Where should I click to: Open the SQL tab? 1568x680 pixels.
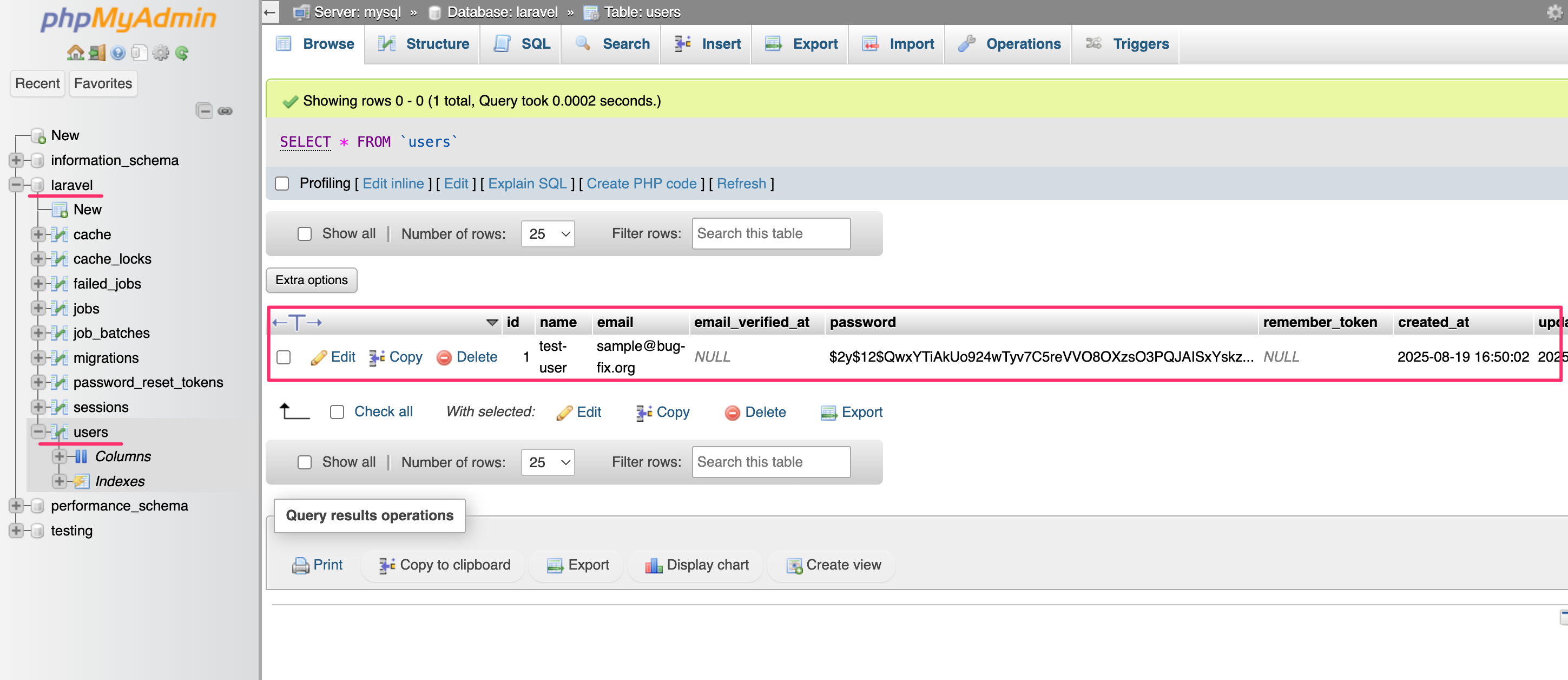[522, 44]
